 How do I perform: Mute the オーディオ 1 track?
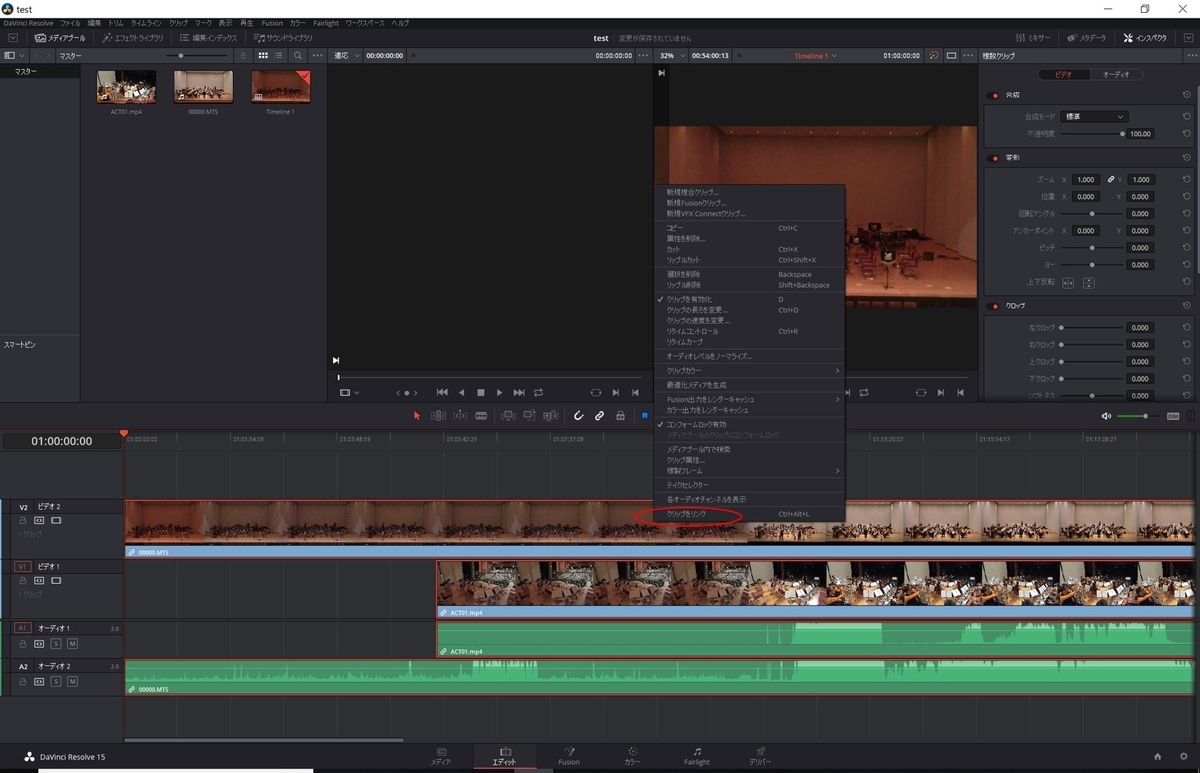point(72,643)
